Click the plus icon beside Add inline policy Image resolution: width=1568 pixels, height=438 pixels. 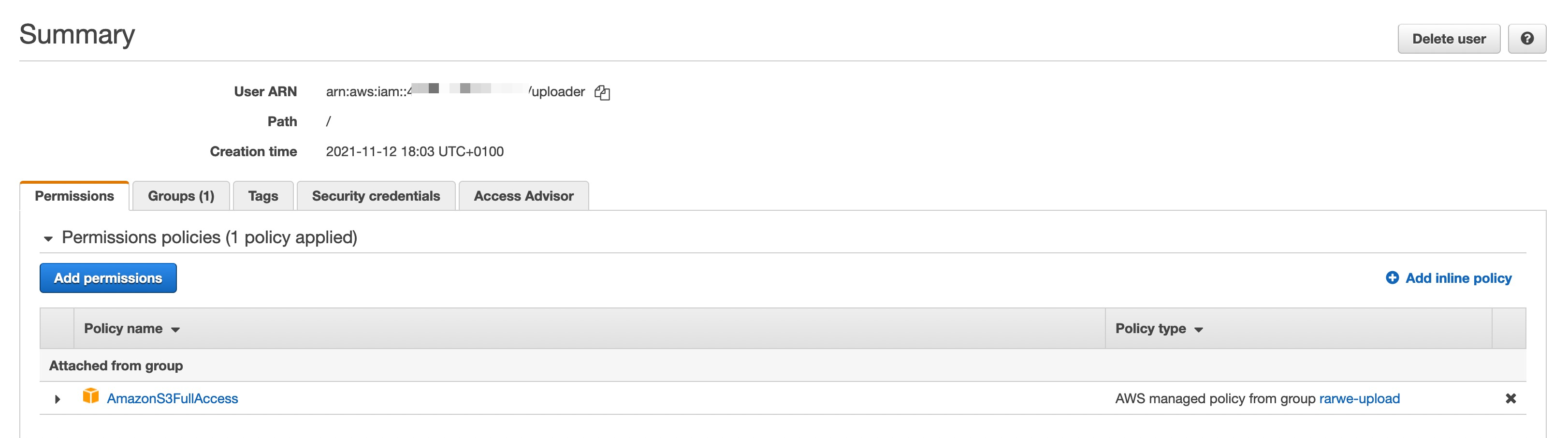click(1392, 278)
